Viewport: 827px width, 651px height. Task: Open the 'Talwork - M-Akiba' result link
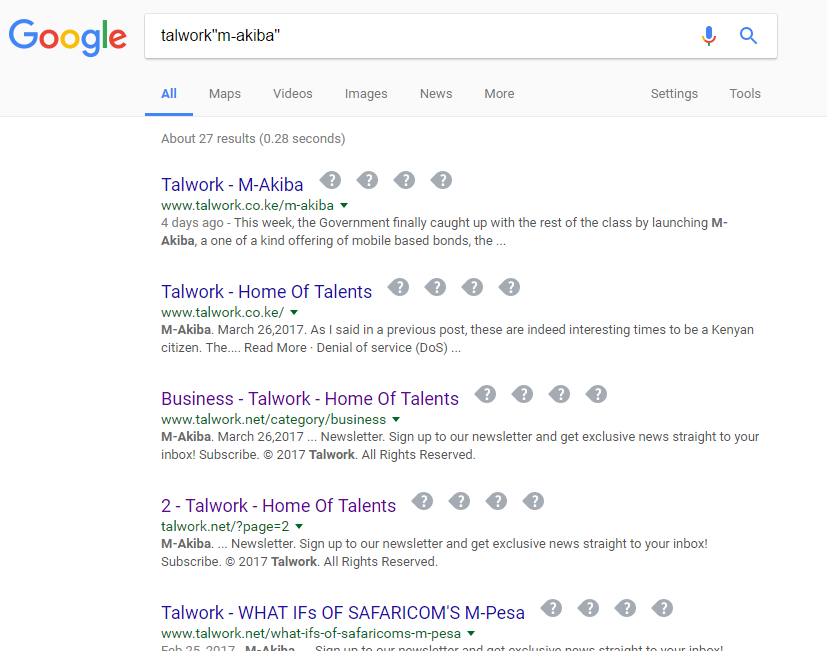(x=232, y=185)
